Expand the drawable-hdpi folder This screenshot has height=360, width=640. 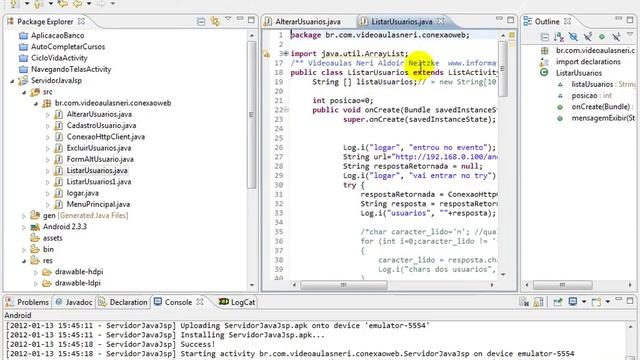(36, 272)
